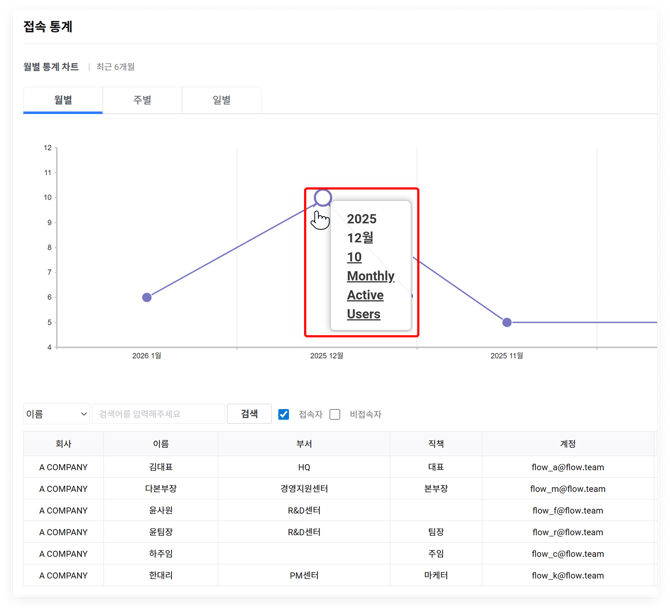Image resolution: width=670 pixels, height=611 pixels.
Task: Uncheck the 접속자 checkbox
Action: point(284,414)
